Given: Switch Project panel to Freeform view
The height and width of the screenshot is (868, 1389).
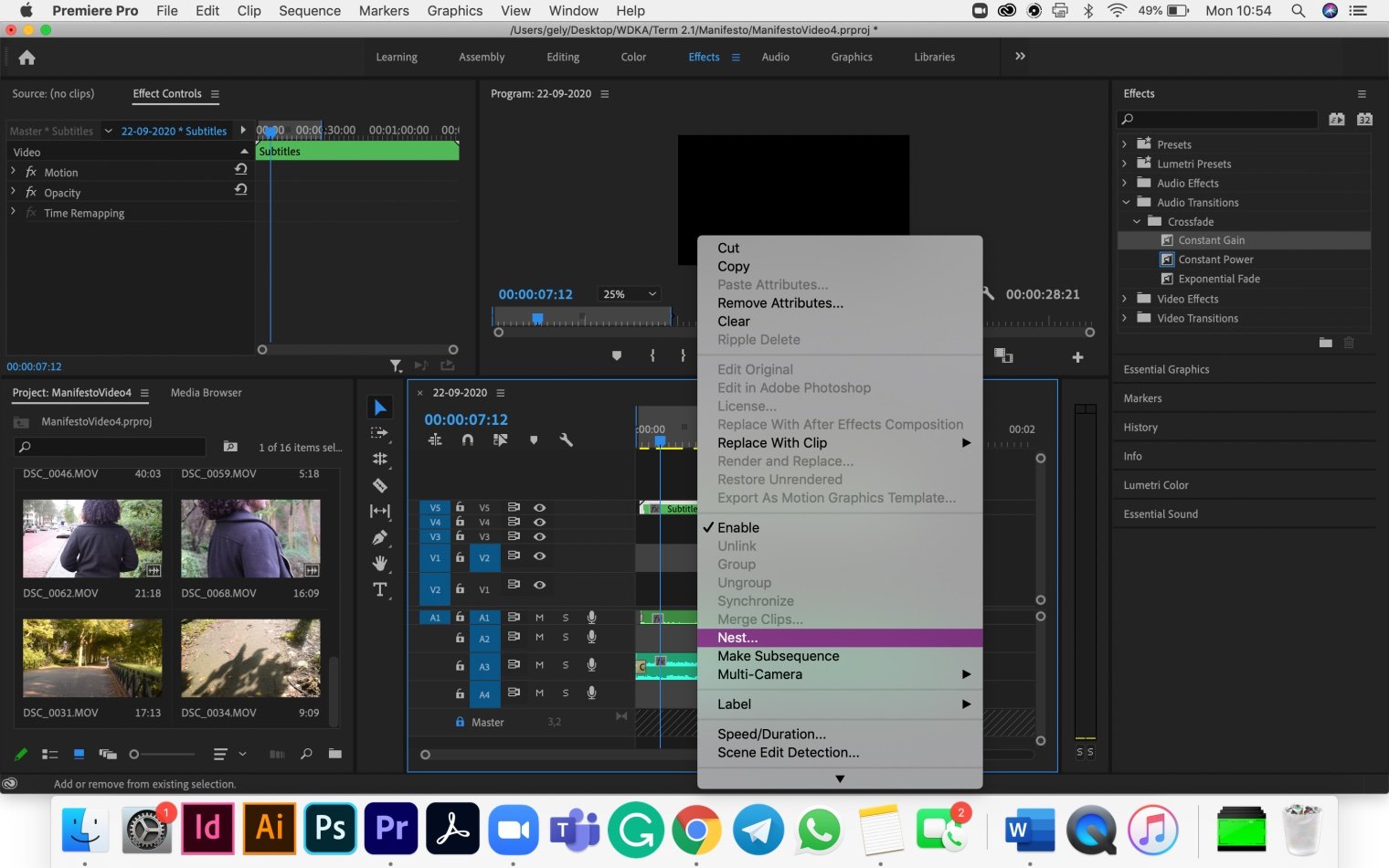Looking at the screenshot, I should coord(108,754).
